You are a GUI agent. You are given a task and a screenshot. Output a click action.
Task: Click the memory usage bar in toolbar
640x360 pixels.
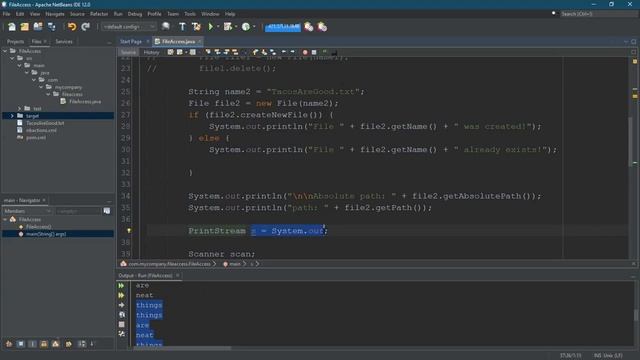[282, 27]
